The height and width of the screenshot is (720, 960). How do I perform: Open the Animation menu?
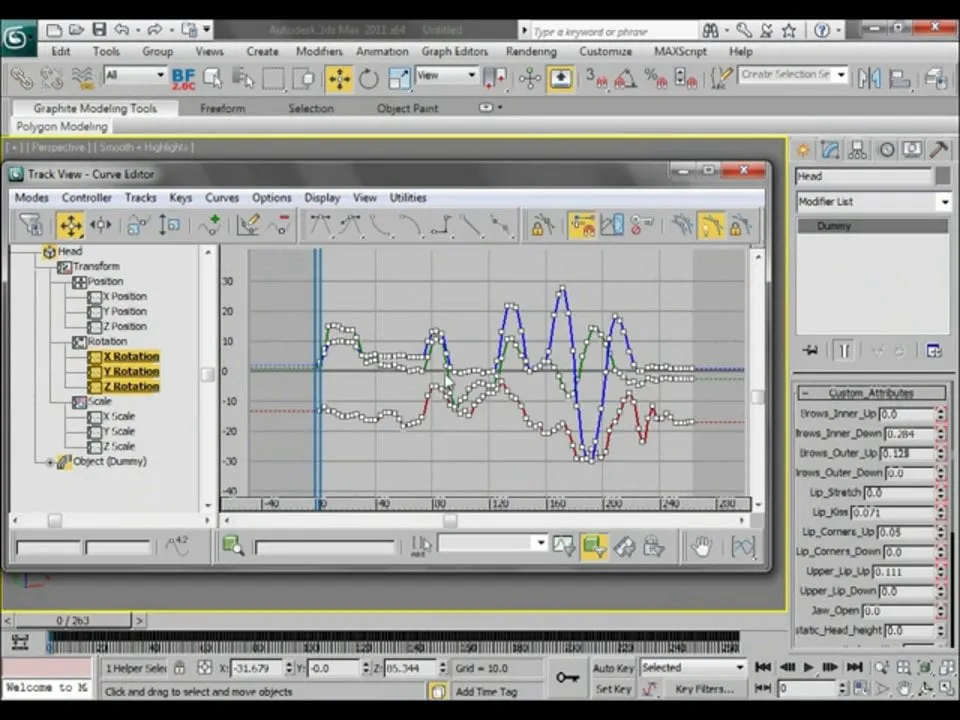point(382,51)
